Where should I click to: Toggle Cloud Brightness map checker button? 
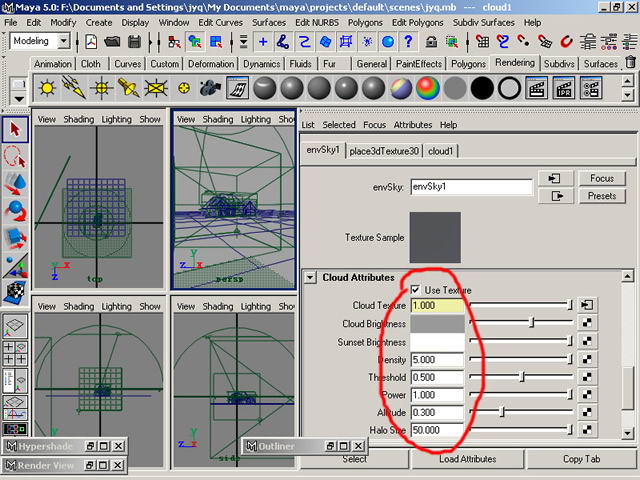(587, 322)
